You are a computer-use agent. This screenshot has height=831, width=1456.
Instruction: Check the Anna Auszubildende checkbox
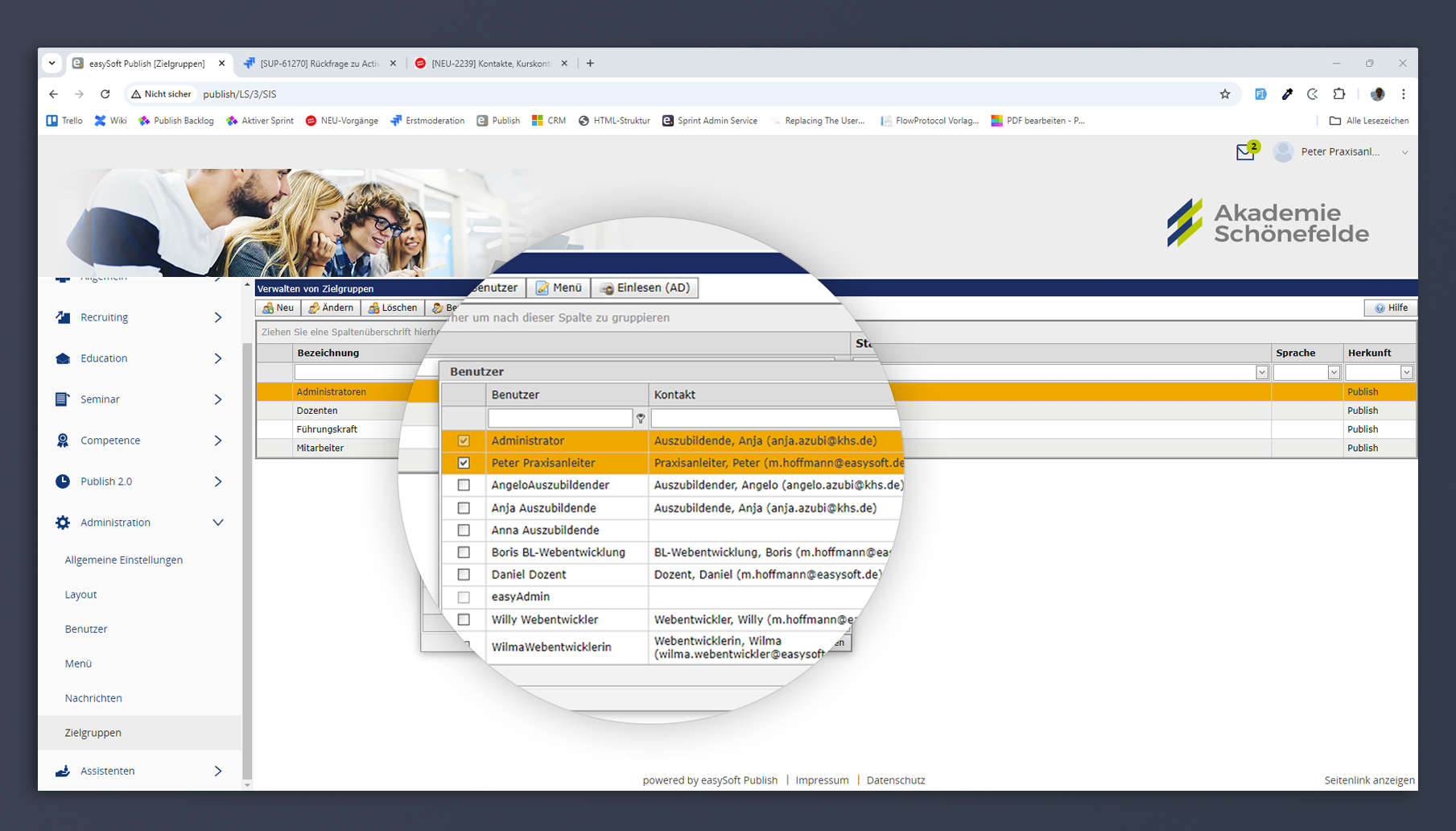(464, 530)
